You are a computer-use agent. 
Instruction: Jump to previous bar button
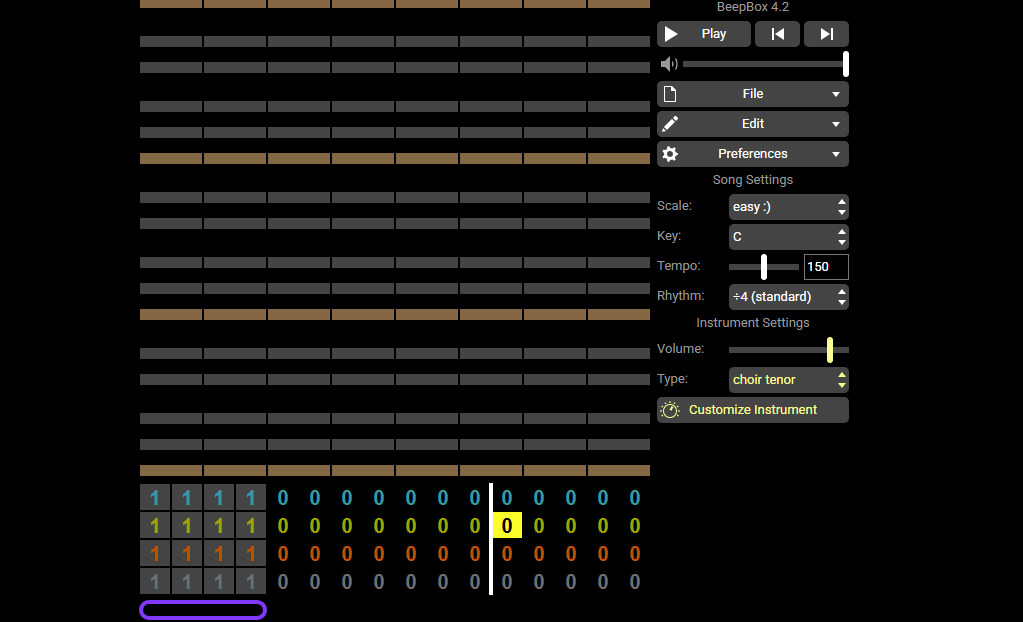pyautogui.click(x=777, y=34)
